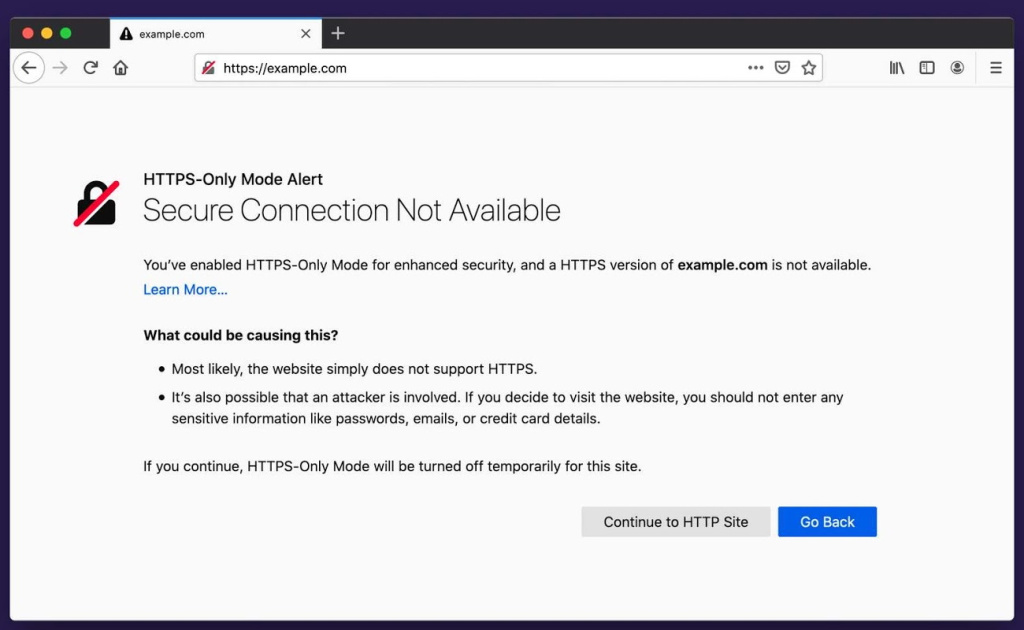Click the broken padlock site identity icon

pos(209,67)
